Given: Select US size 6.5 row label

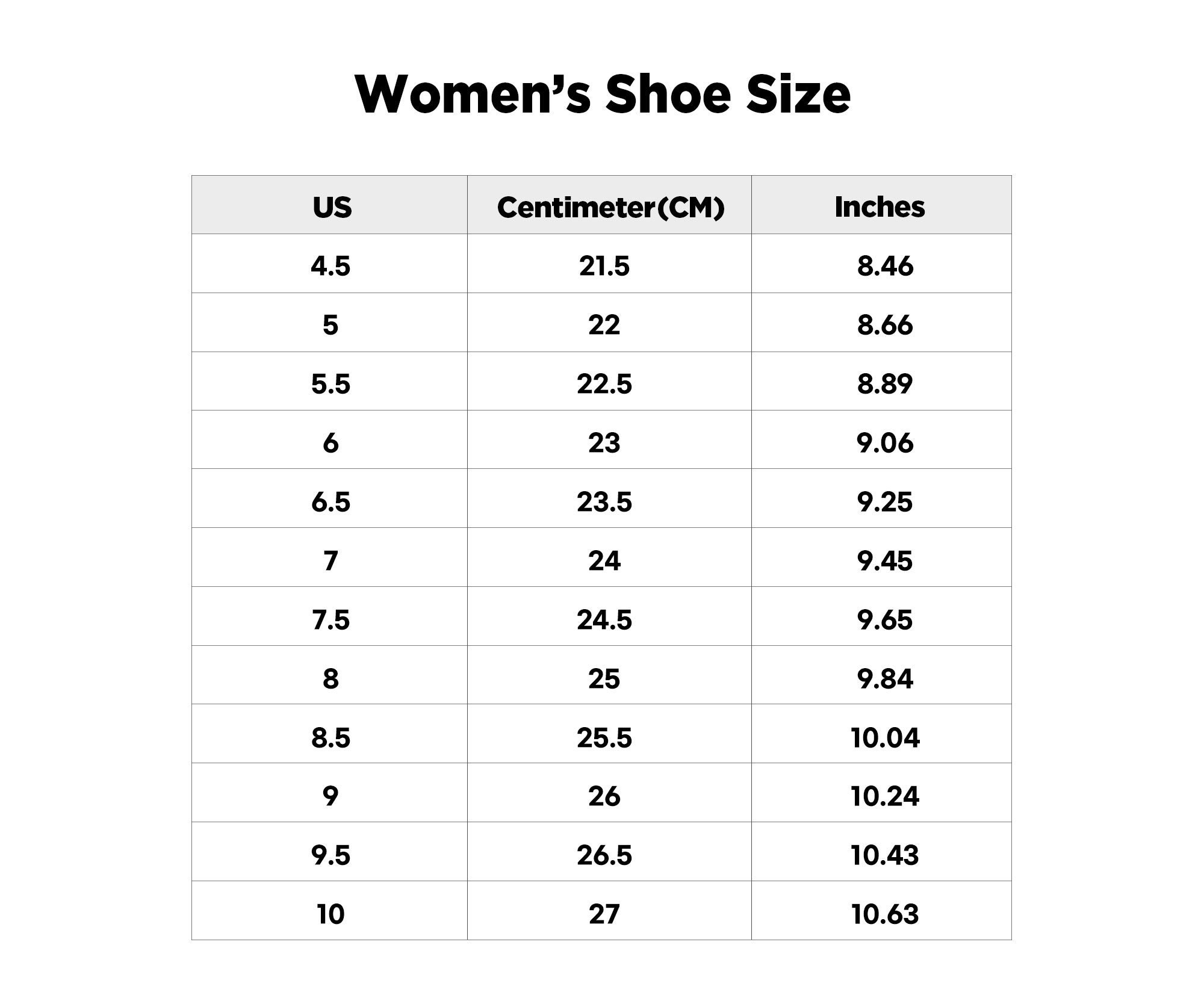Looking at the screenshot, I should (330, 501).
